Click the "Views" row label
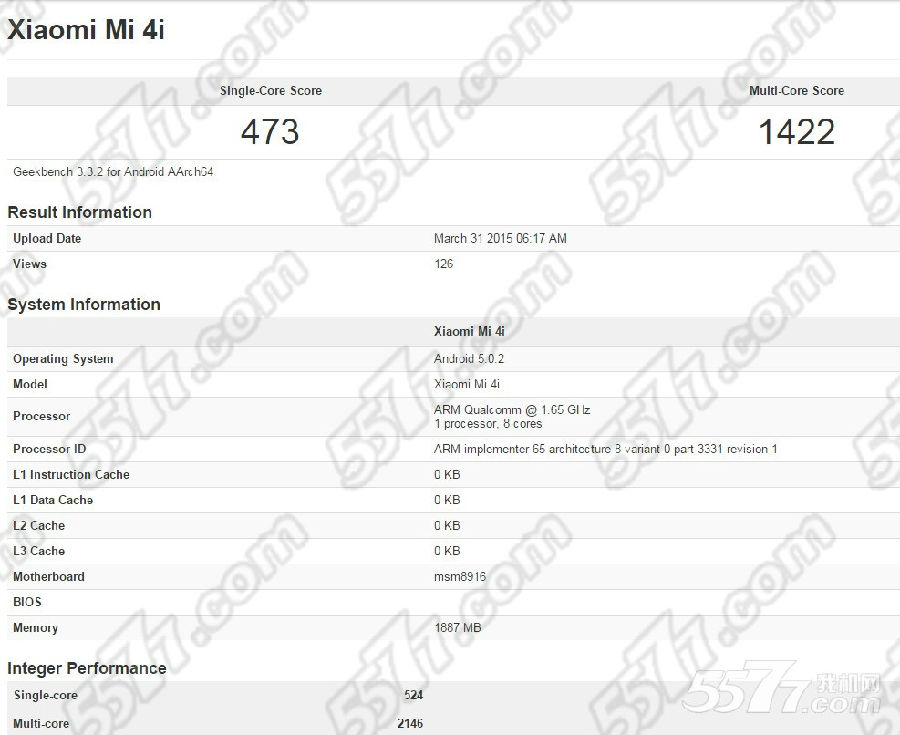Image resolution: width=900 pixels, height=735 pixels. click(30, 264)
